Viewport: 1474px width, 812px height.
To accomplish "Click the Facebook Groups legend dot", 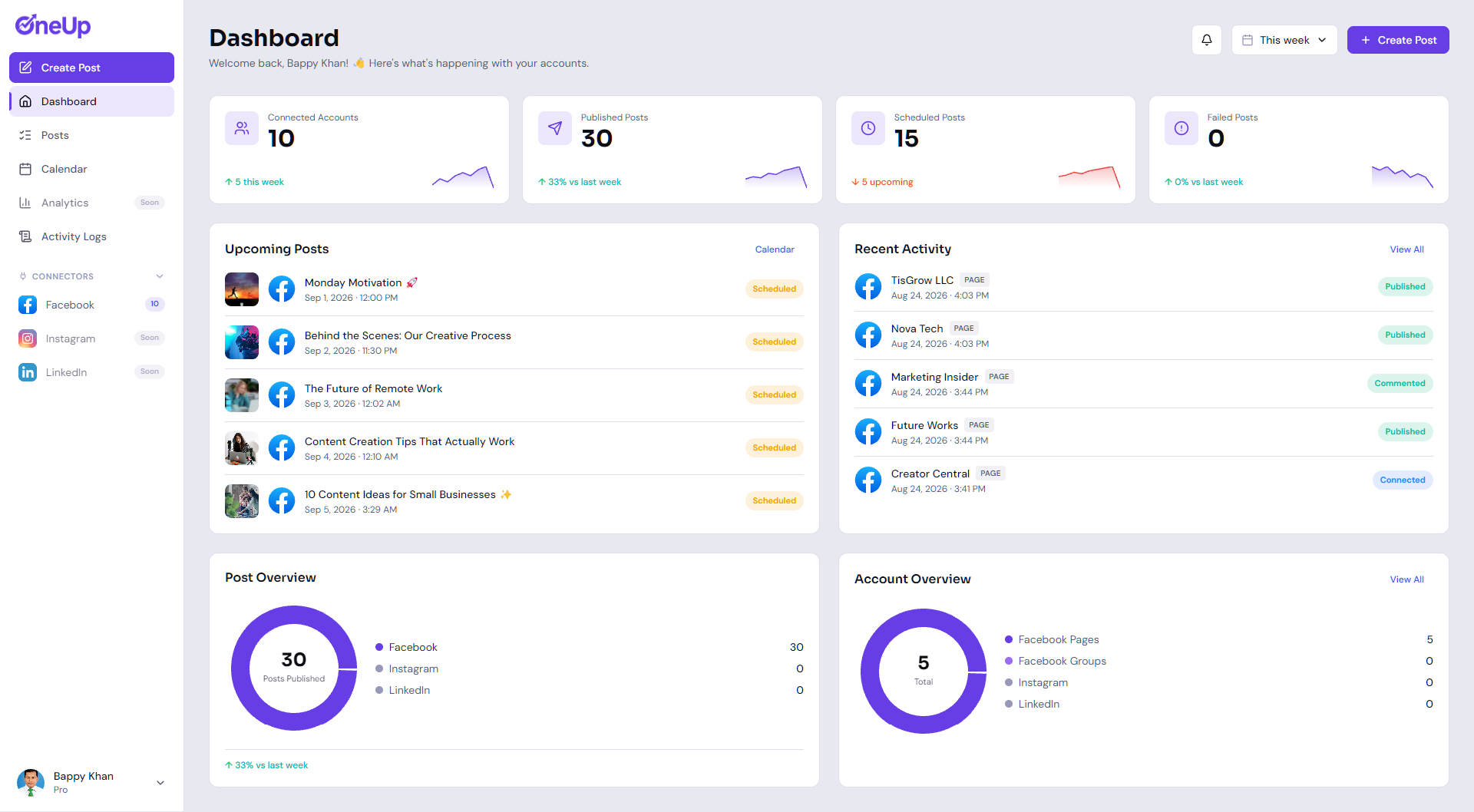I will 1009,661.
